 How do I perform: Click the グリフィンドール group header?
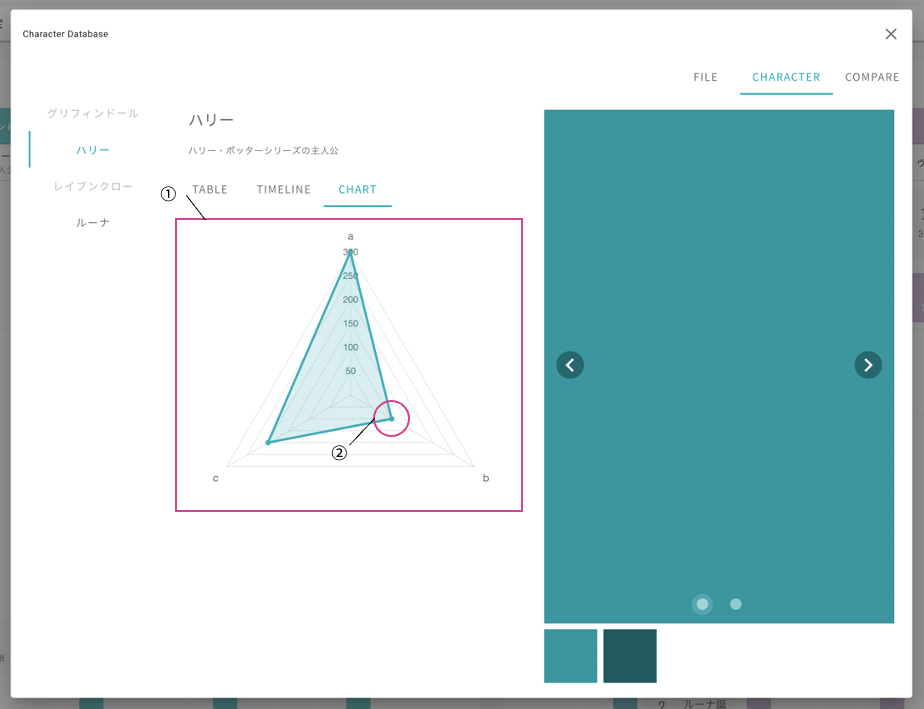pyautogui.click(x=93, y=113)
